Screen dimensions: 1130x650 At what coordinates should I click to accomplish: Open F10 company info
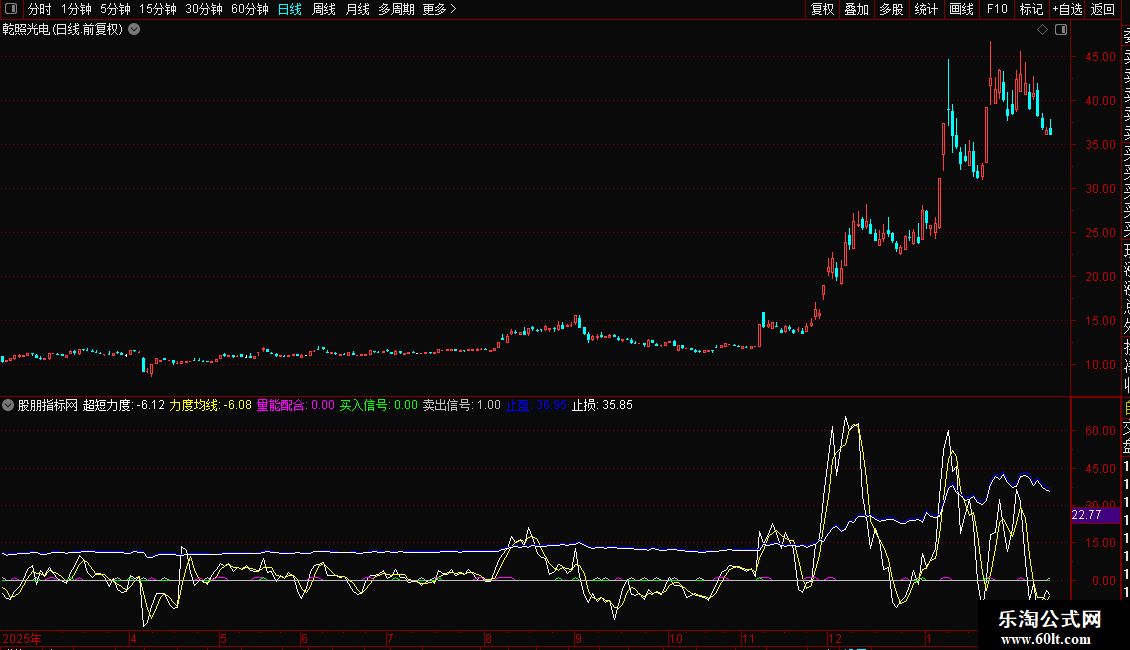(997, 9)
